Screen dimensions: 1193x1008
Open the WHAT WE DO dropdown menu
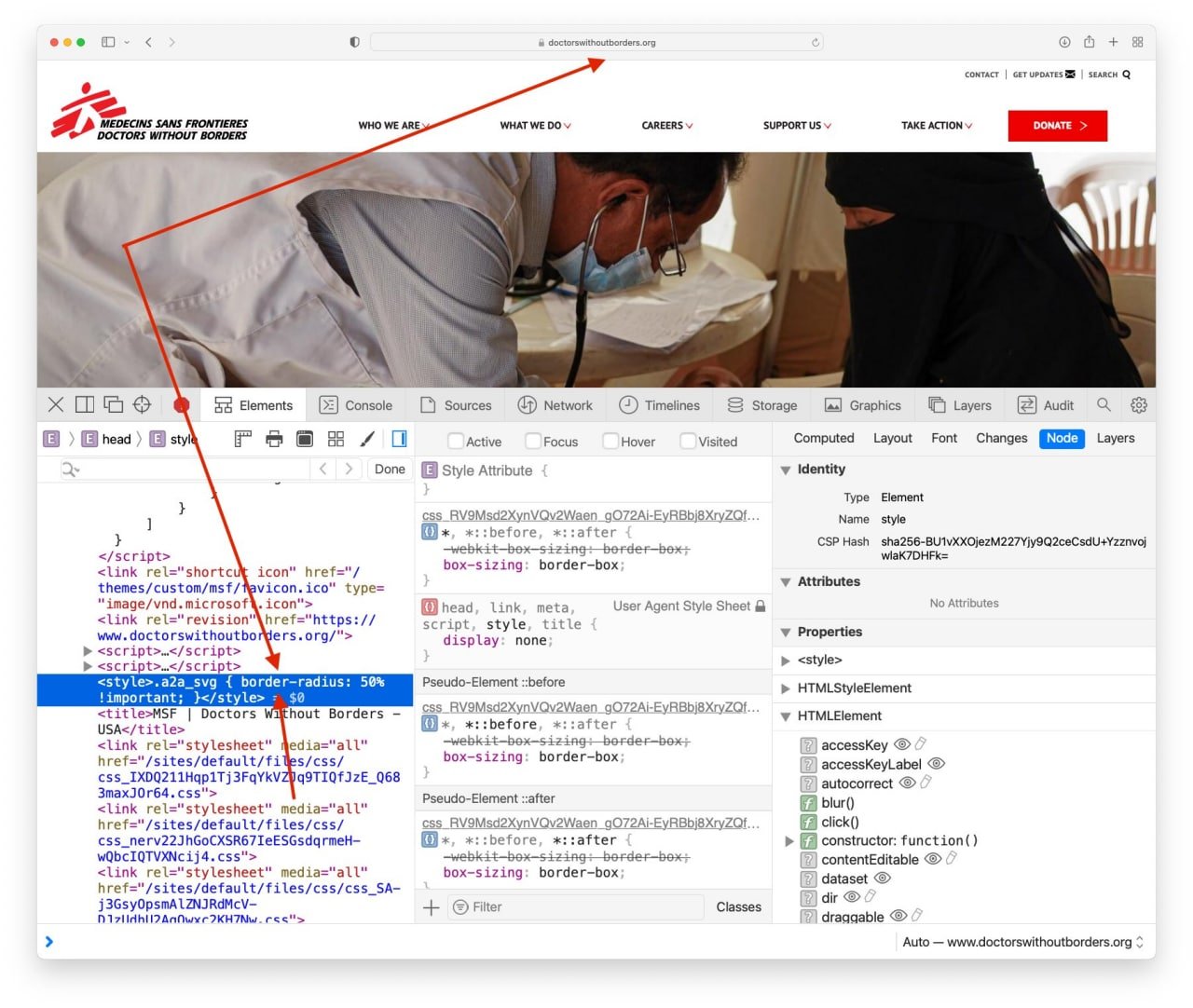click(x=536, y=126)
